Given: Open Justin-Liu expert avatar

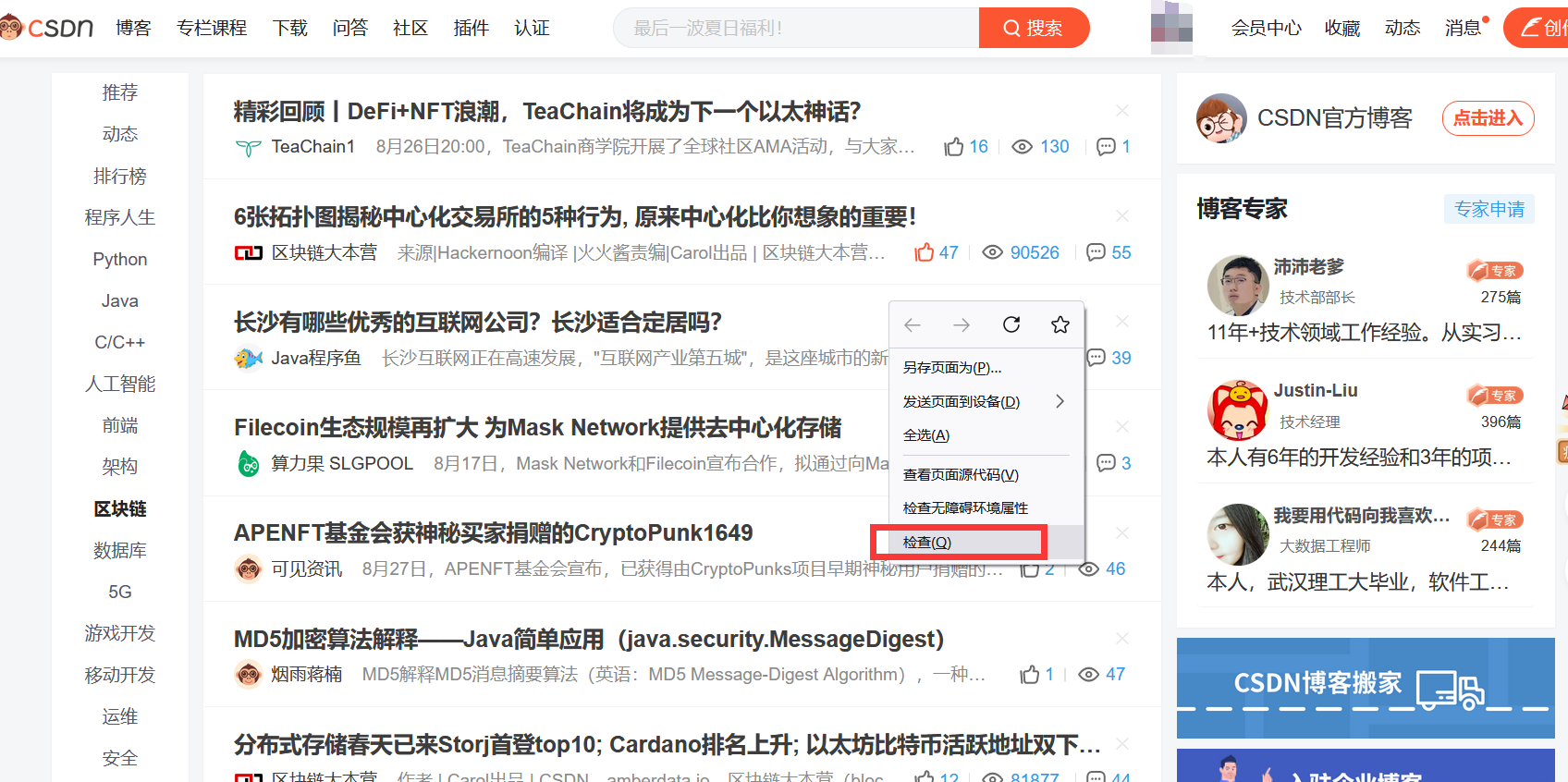Looking at the screenshot, I should tap(1238, 409).
